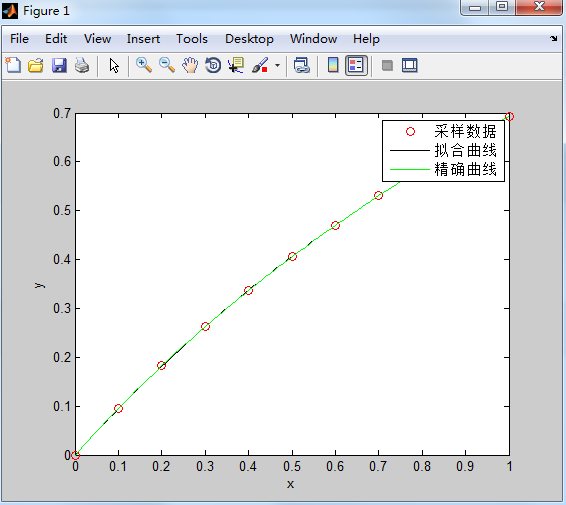Viewport: 566px width, 505px height.
Task: Maximize the Figure 1 window
Action: click(502, 7)
